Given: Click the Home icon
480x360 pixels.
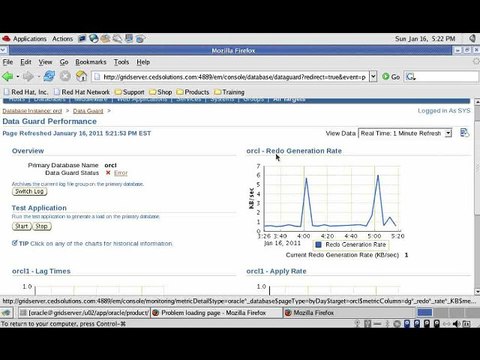Looking at the screenshot, I should click(x=81, y=76).
